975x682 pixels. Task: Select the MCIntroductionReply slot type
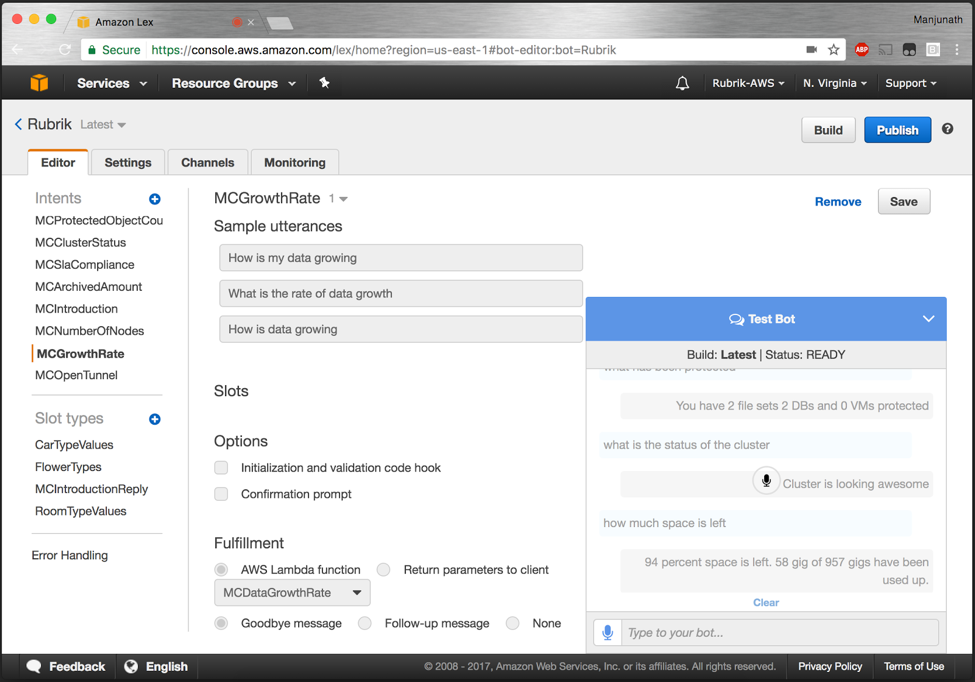click(91, 489)
